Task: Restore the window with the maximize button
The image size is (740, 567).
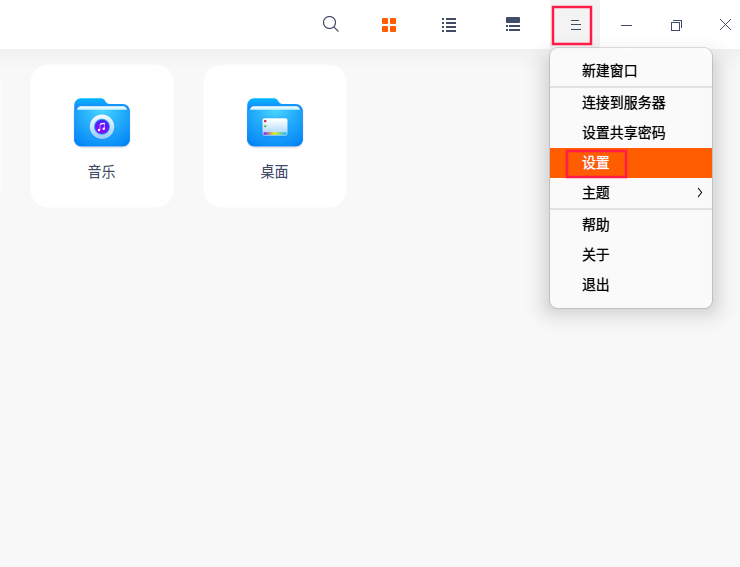Action: tap(676, 25)
